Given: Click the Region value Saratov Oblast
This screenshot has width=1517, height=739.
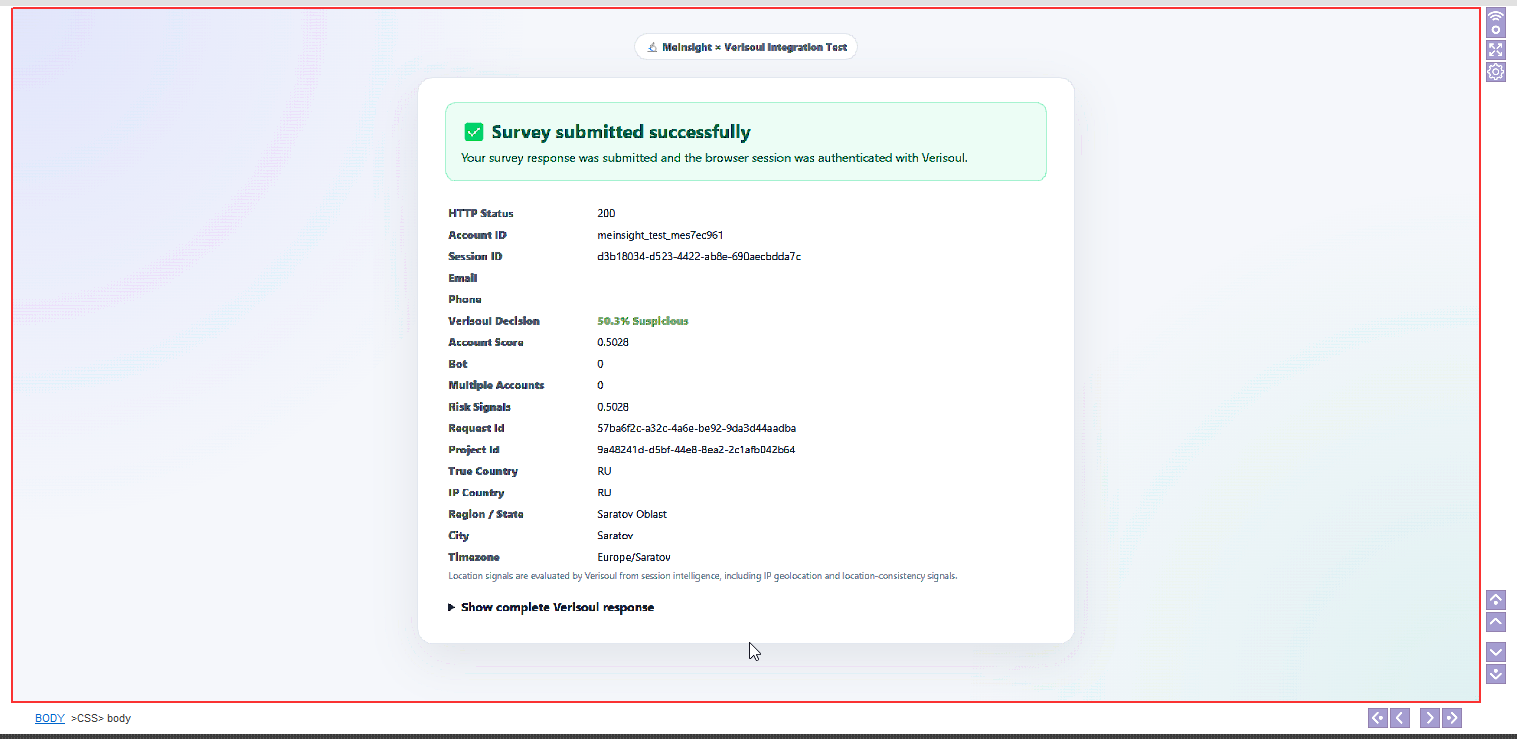Looking at the screenshot, I should coord(632,514).
